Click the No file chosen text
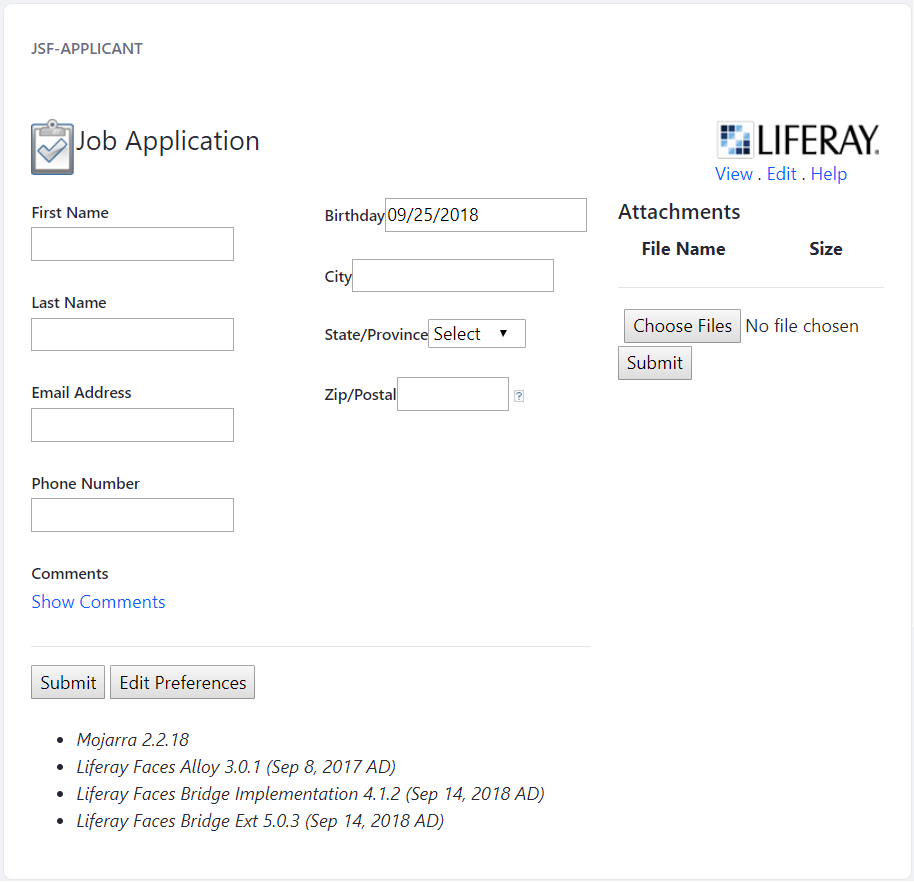This screenshot has height=883, width=914. point(801,326)
